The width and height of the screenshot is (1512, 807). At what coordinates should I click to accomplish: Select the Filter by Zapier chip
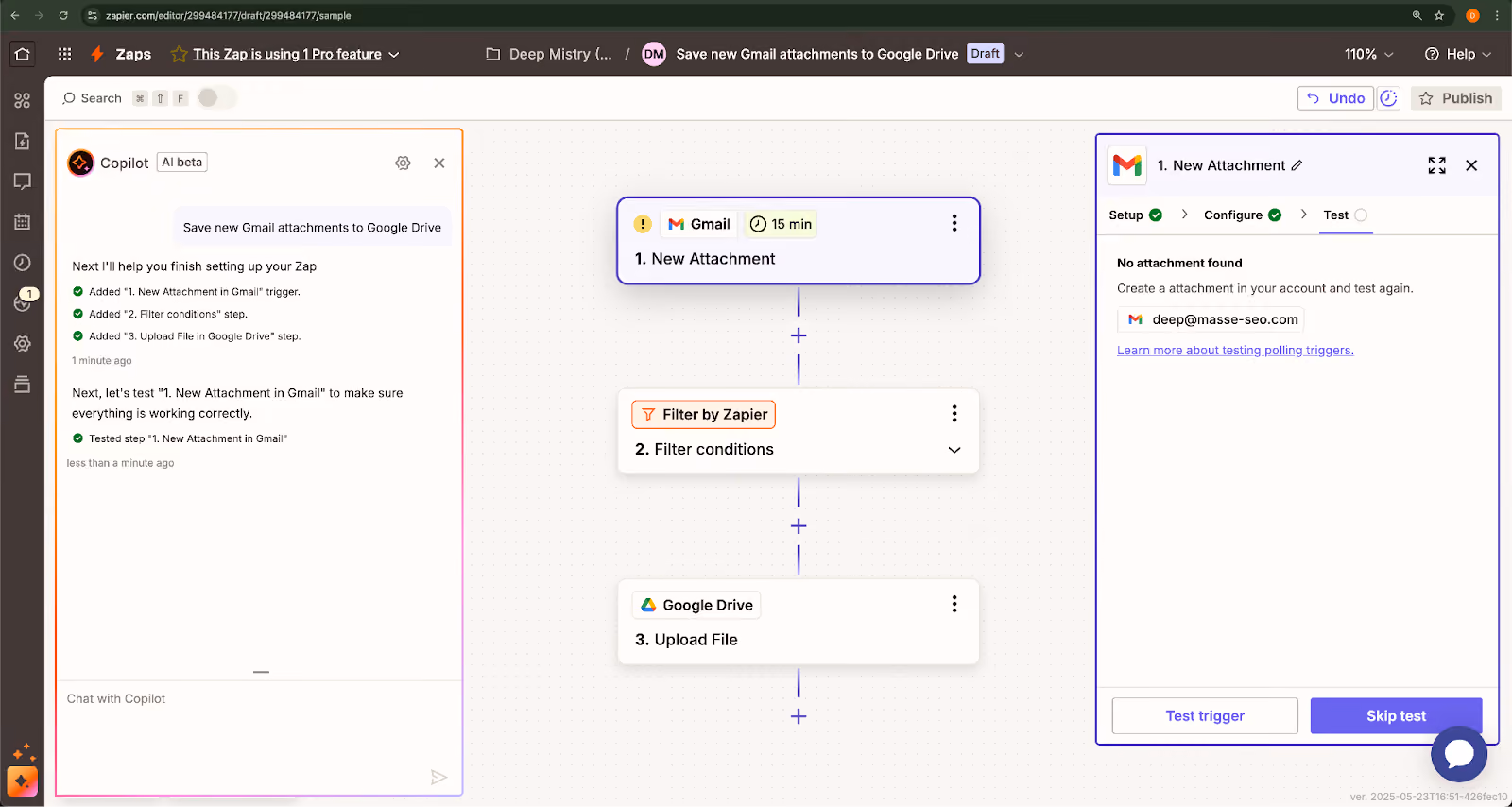click(x=704, y=414)
